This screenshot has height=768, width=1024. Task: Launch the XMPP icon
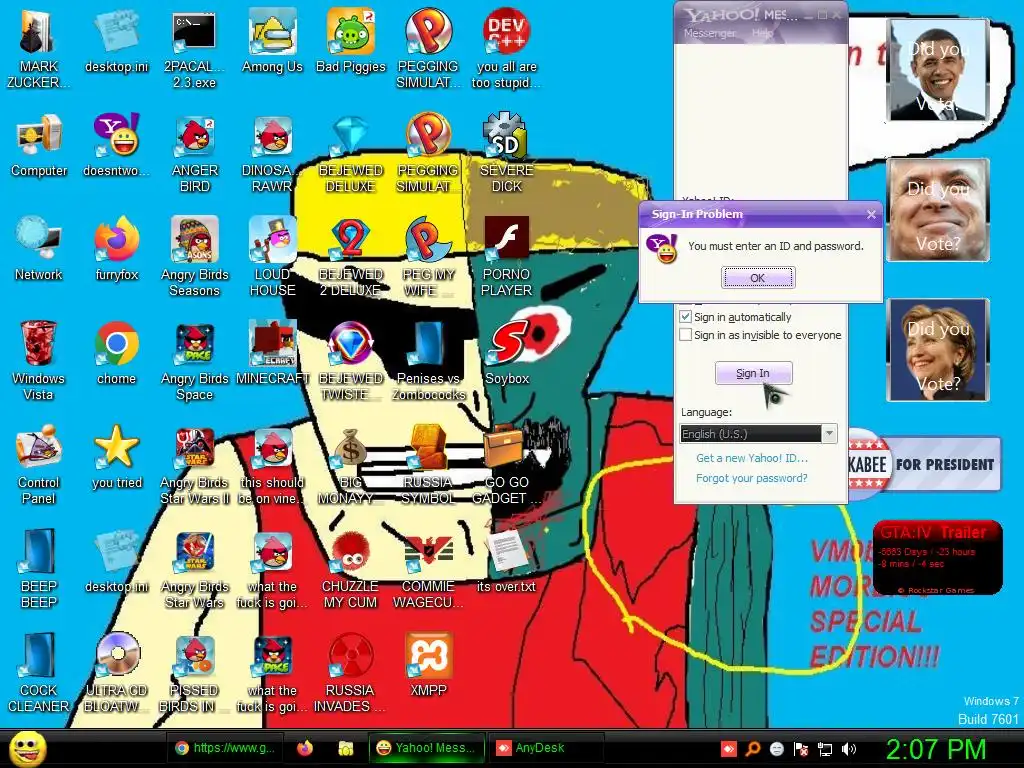point(428,664)
